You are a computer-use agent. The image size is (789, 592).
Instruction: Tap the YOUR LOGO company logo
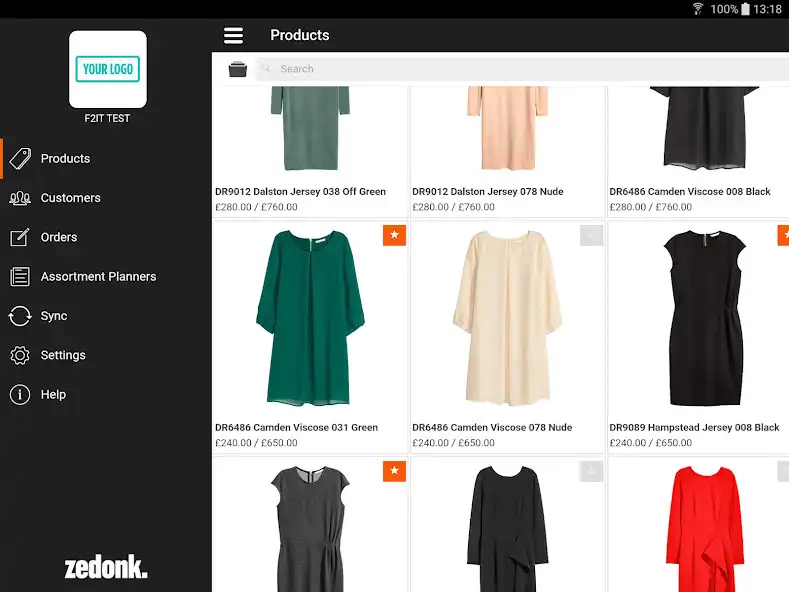(x=108, y=69)
